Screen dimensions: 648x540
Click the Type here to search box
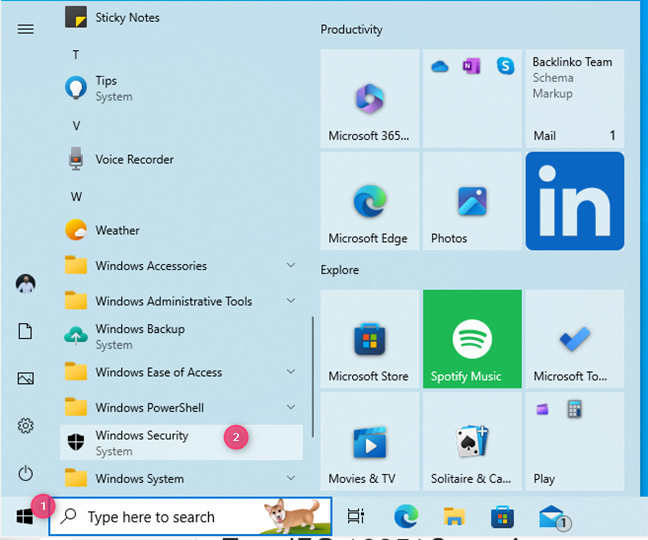190,516
